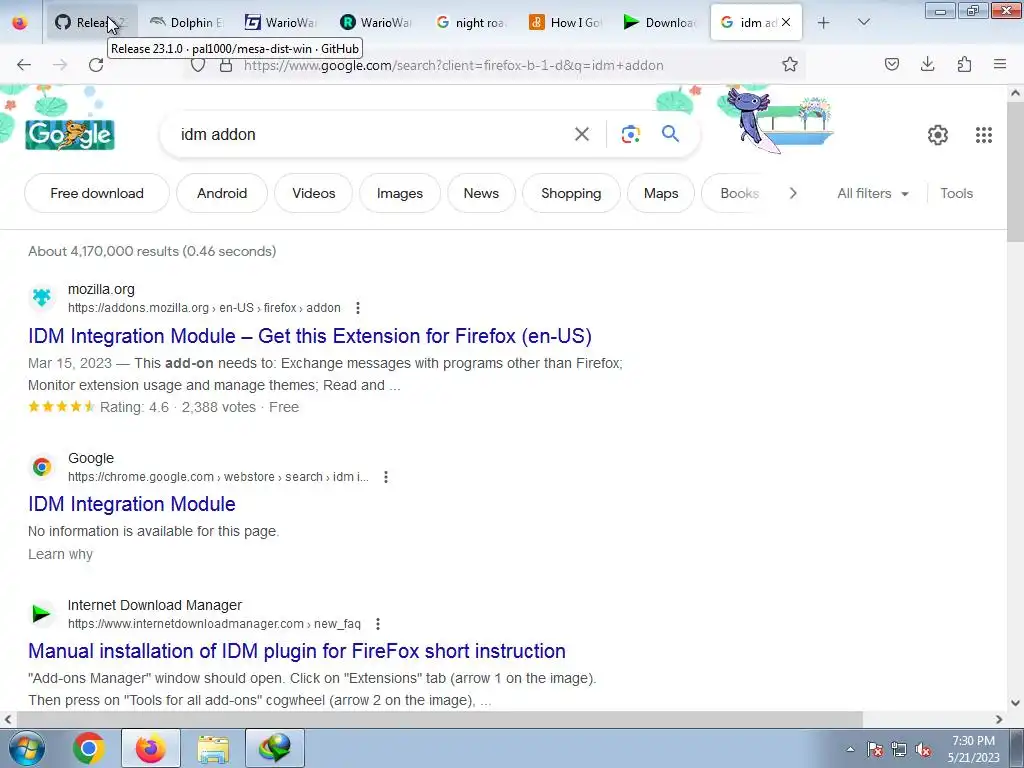
Task: Go to Google homepage via doodle logo
Action: tap(70, 135)
